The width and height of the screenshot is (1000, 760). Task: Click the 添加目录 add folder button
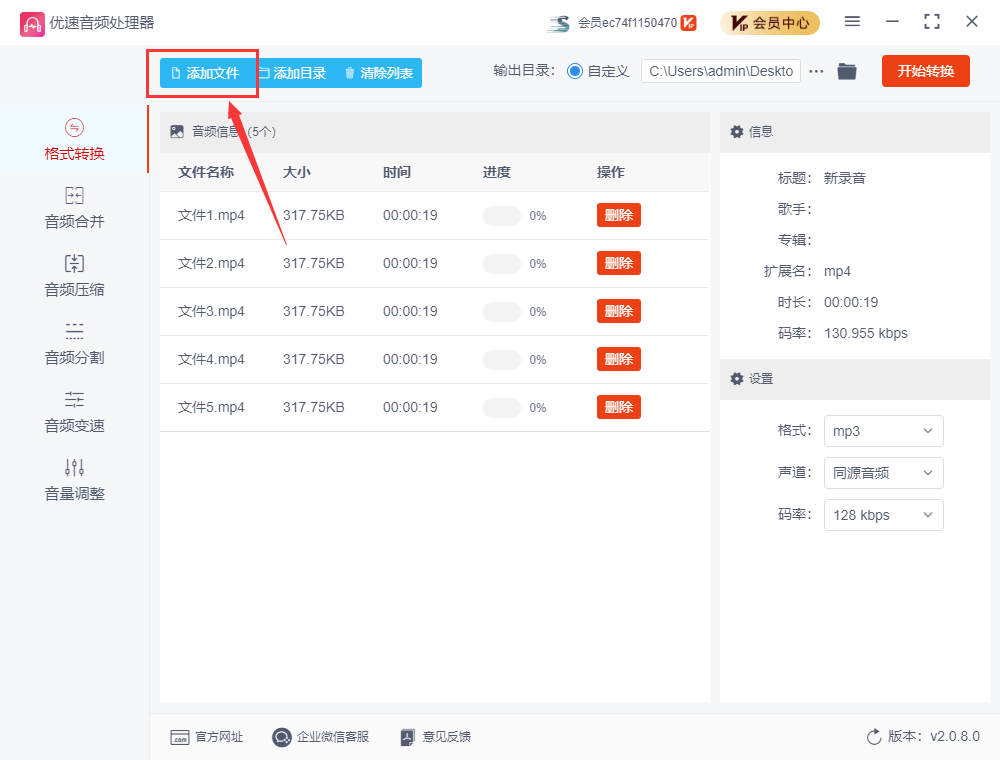pyautogui.click(x=293, y=73)
